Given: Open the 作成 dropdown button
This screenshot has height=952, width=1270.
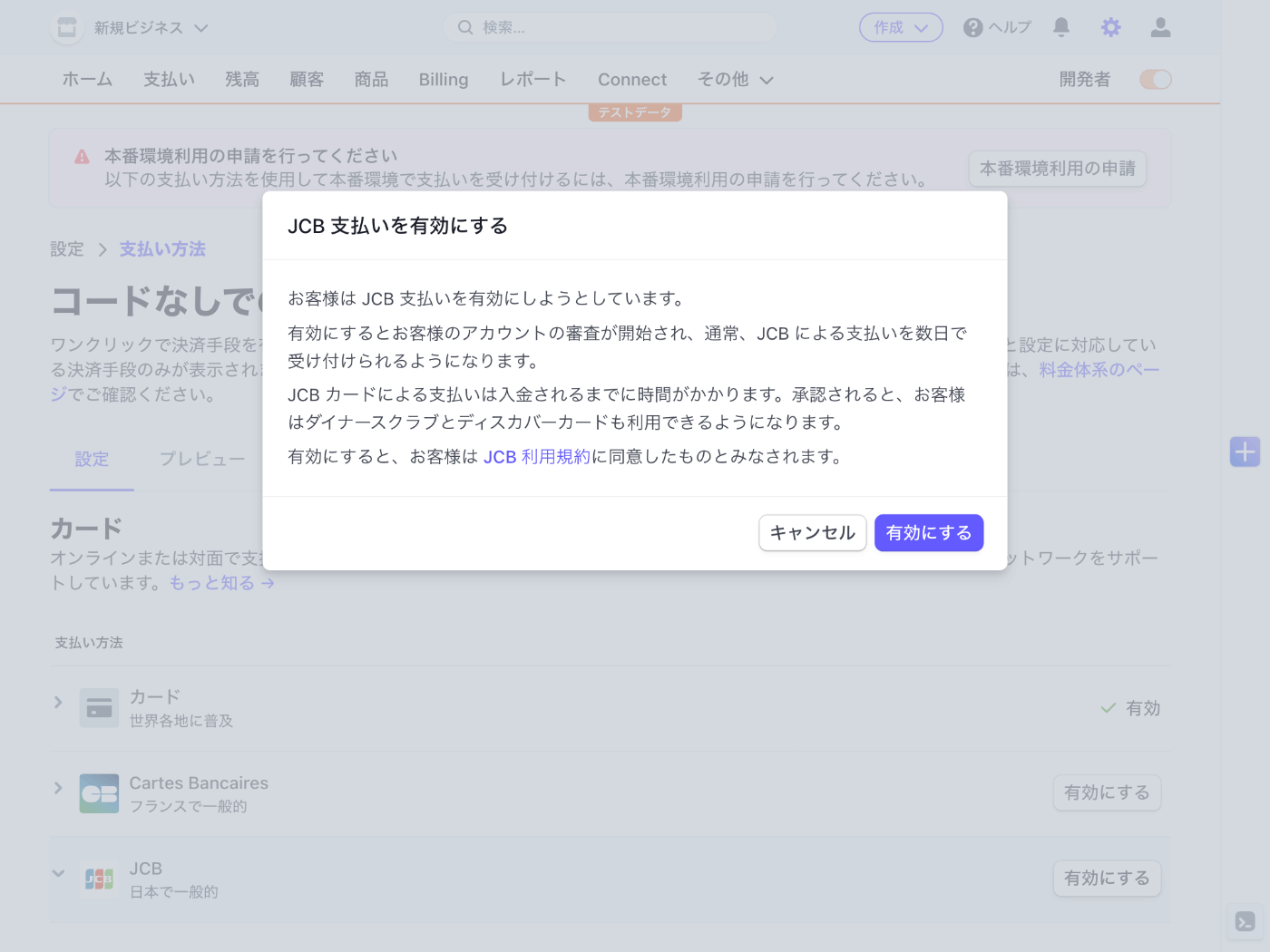Looking at the screenshot, I should click(x=901, y=28).
